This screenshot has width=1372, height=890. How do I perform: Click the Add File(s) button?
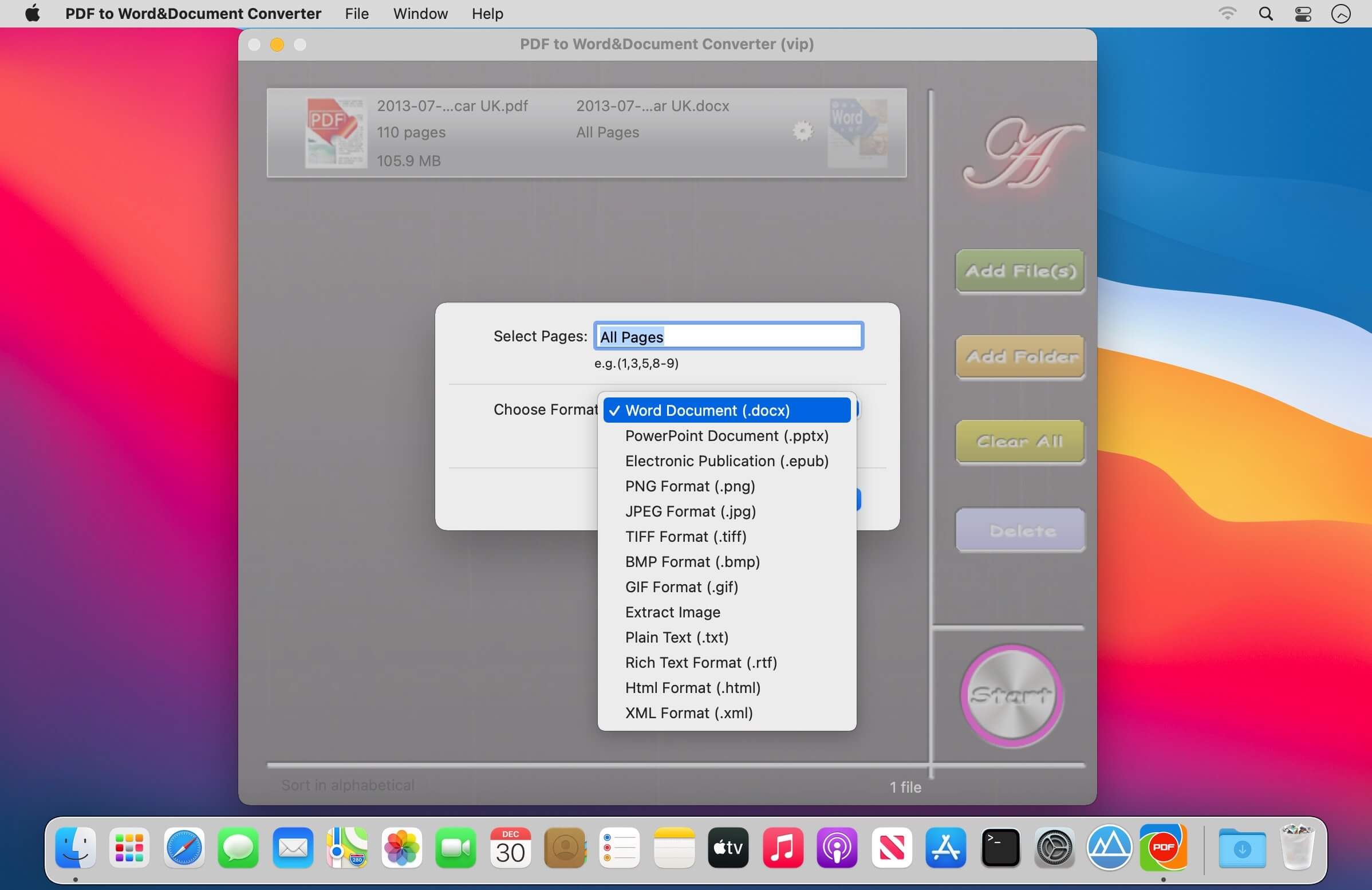tap(1019, 271)
